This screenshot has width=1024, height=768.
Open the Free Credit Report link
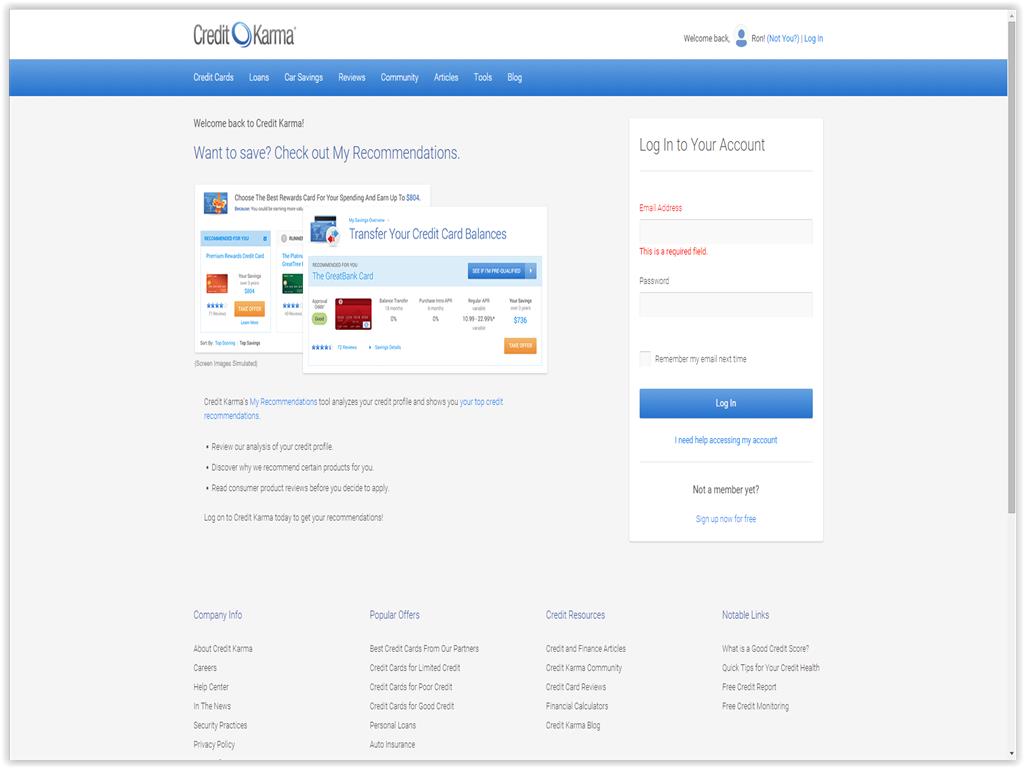(749, 687)
